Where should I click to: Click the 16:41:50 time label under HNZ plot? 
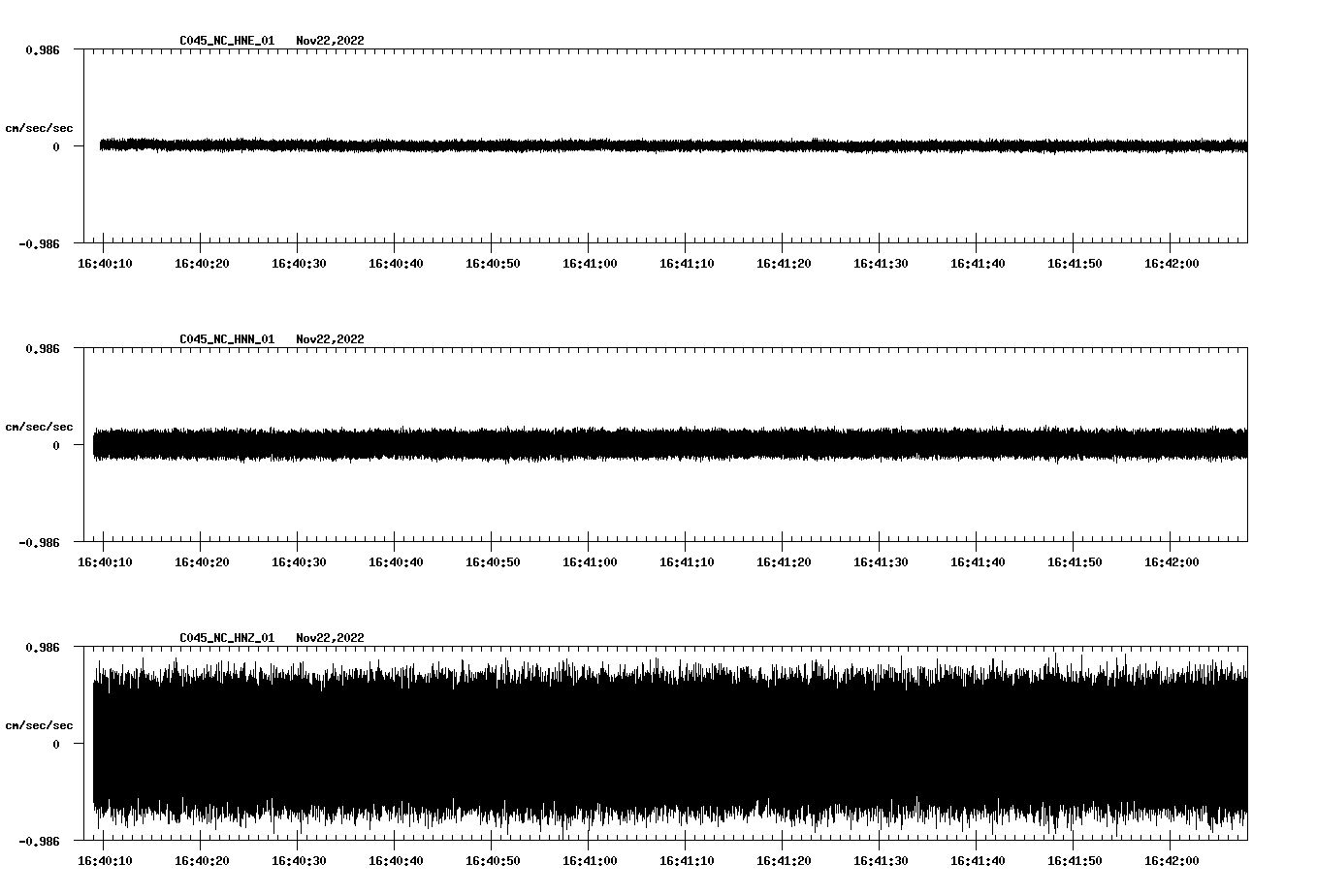1075,861
